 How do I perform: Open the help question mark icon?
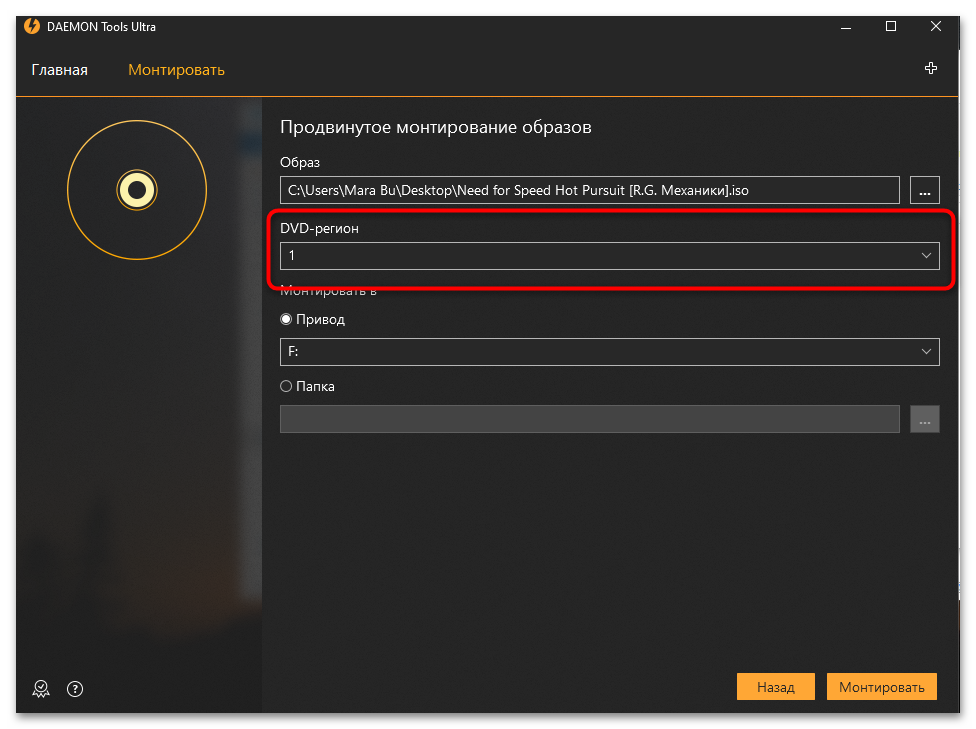(x=75, y=689)
